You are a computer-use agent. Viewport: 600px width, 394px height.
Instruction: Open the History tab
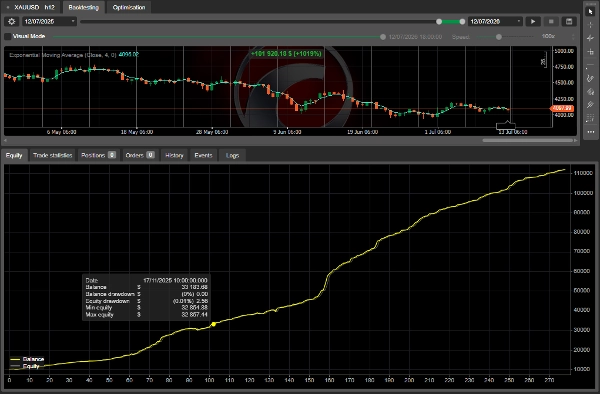[x=174, y=155]
